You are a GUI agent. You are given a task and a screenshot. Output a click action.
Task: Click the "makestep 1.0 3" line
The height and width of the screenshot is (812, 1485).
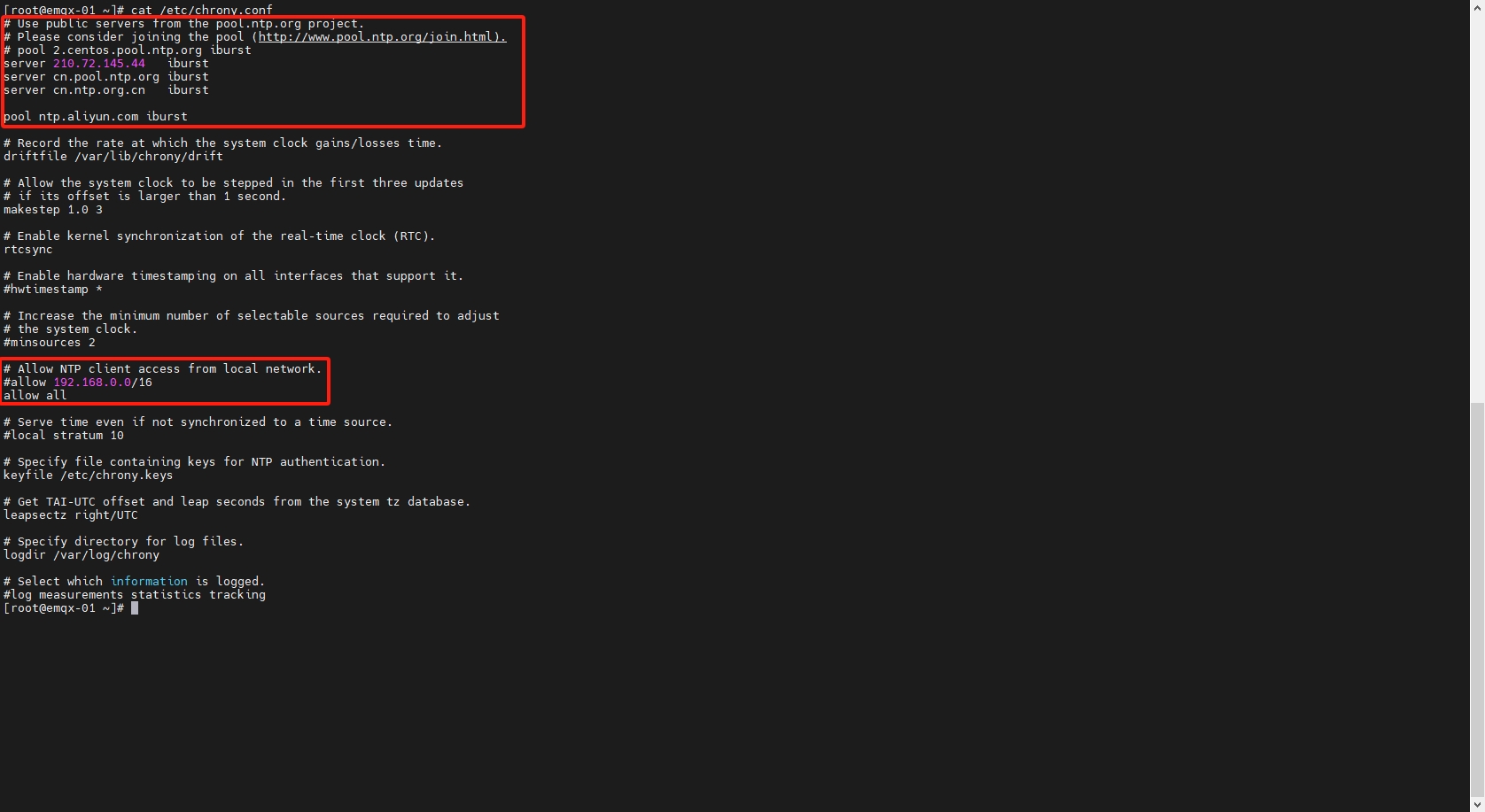53,210
